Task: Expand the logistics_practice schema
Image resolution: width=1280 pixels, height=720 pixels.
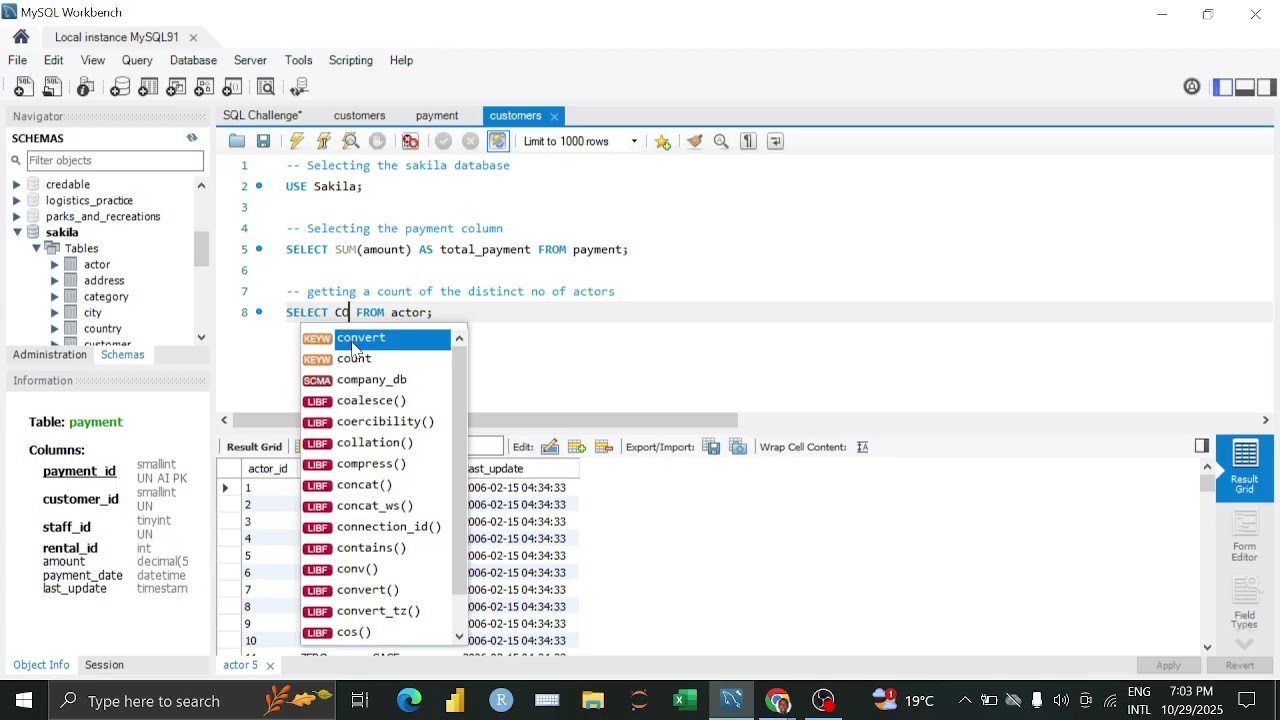Action: (x=16, y=201)
